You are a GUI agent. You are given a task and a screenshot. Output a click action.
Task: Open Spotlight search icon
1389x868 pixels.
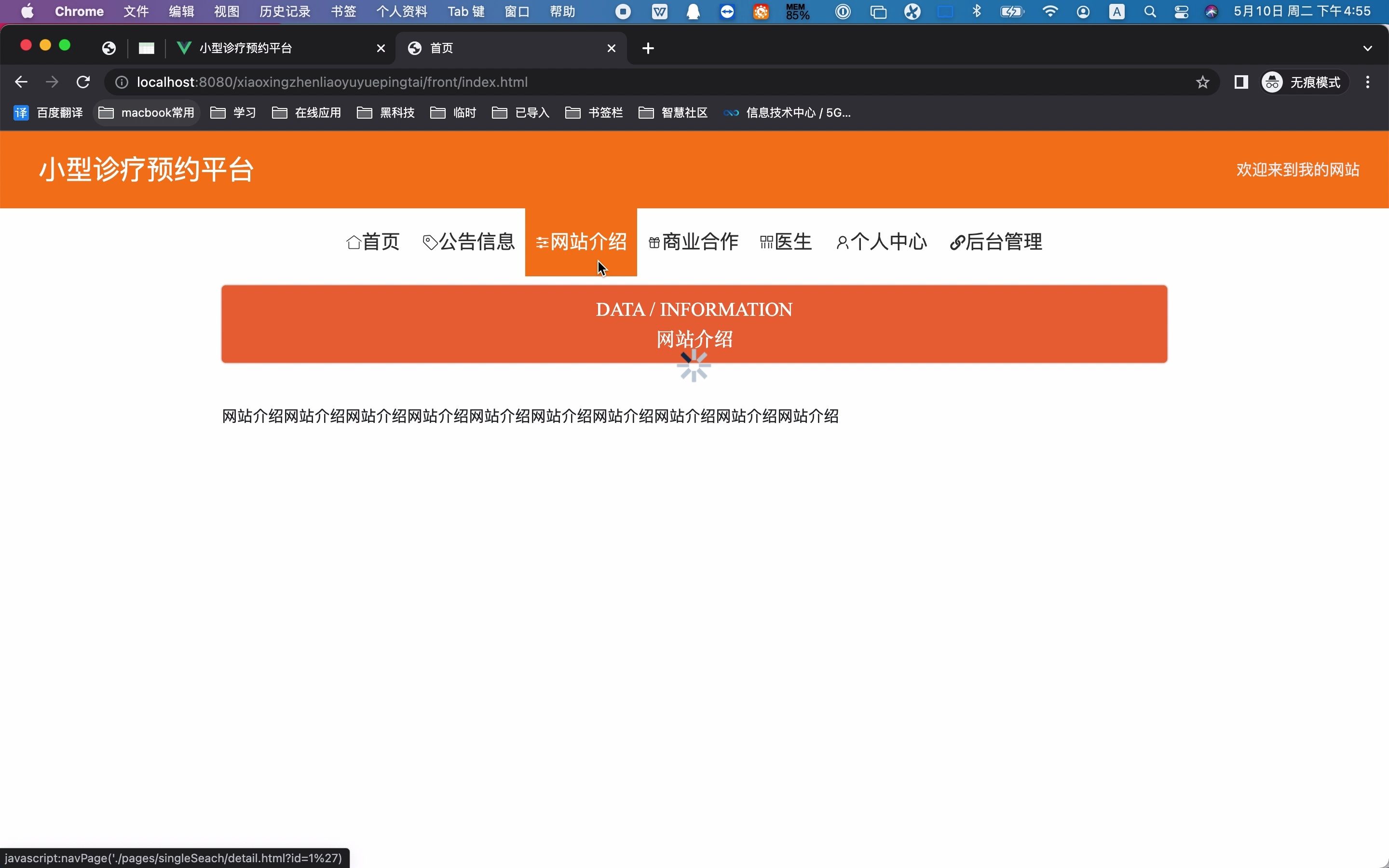(x=1150, y=12)
